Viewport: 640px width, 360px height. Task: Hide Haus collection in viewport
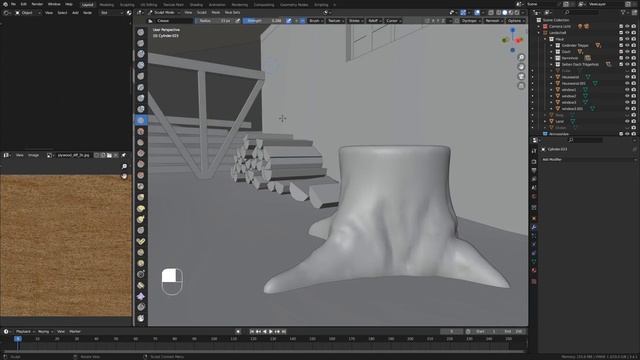point(627,39)
